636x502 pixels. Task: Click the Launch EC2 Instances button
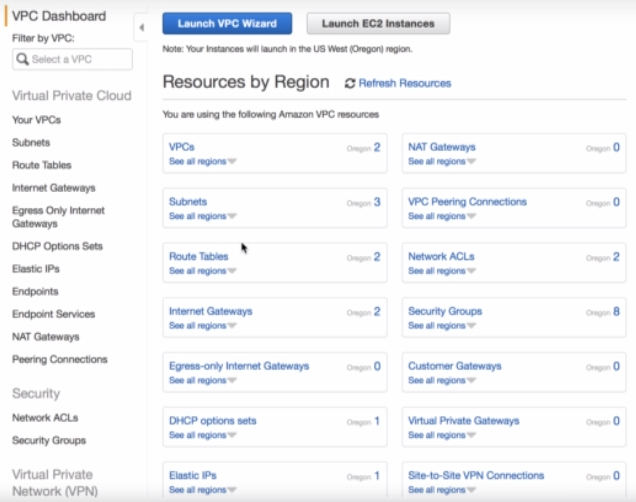[x=378, y=24]
